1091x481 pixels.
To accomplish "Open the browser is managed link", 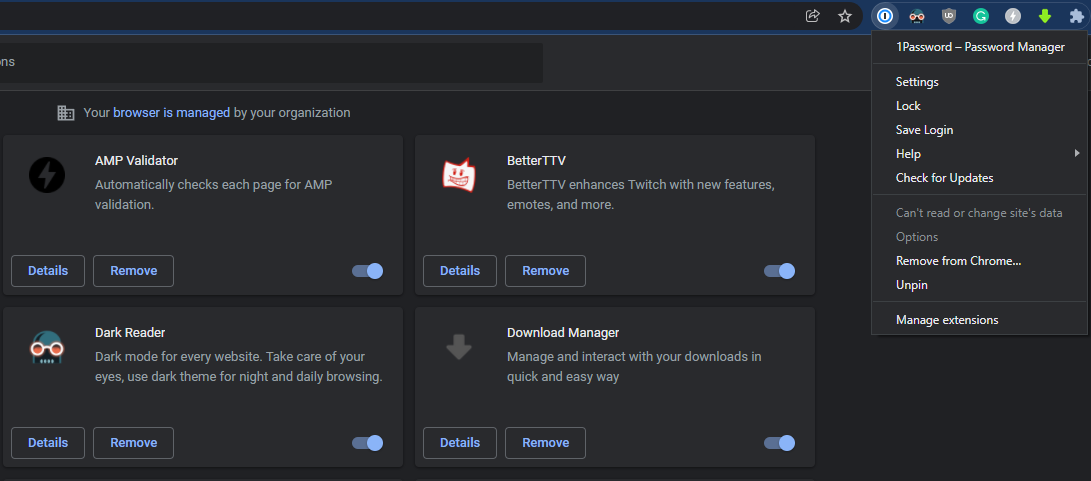I will [x=171, y=113].
